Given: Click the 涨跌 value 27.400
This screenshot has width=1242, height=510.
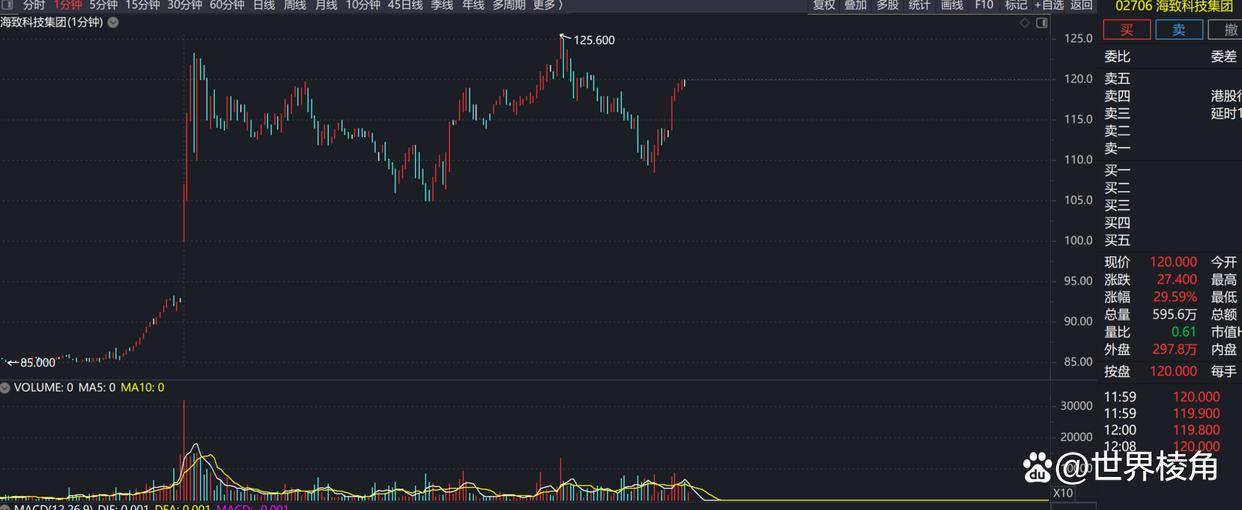Looking at the screenshot, I should click(x=1177, y=280).
